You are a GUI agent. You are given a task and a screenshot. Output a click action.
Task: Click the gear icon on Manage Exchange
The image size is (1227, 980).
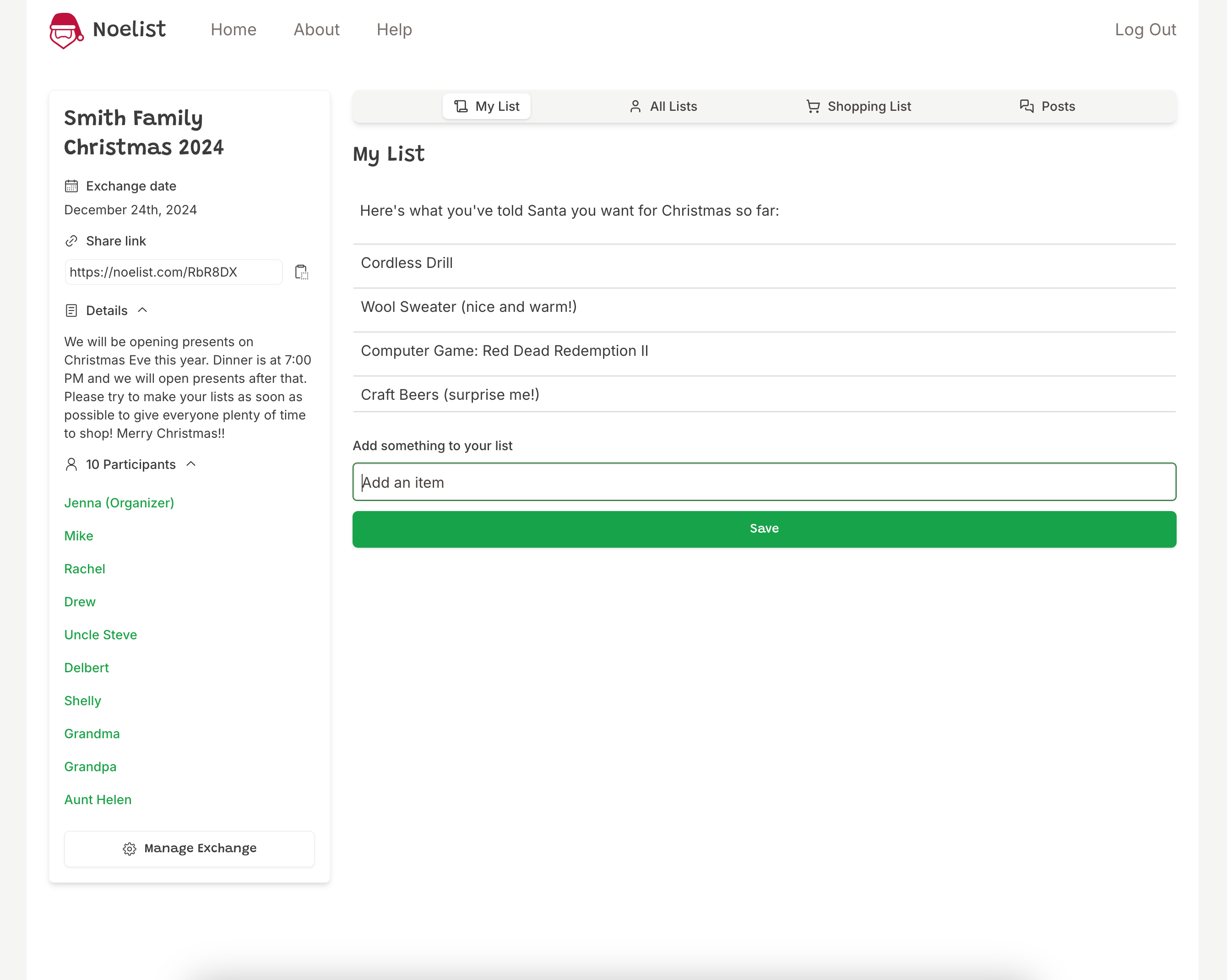(129, 849)
